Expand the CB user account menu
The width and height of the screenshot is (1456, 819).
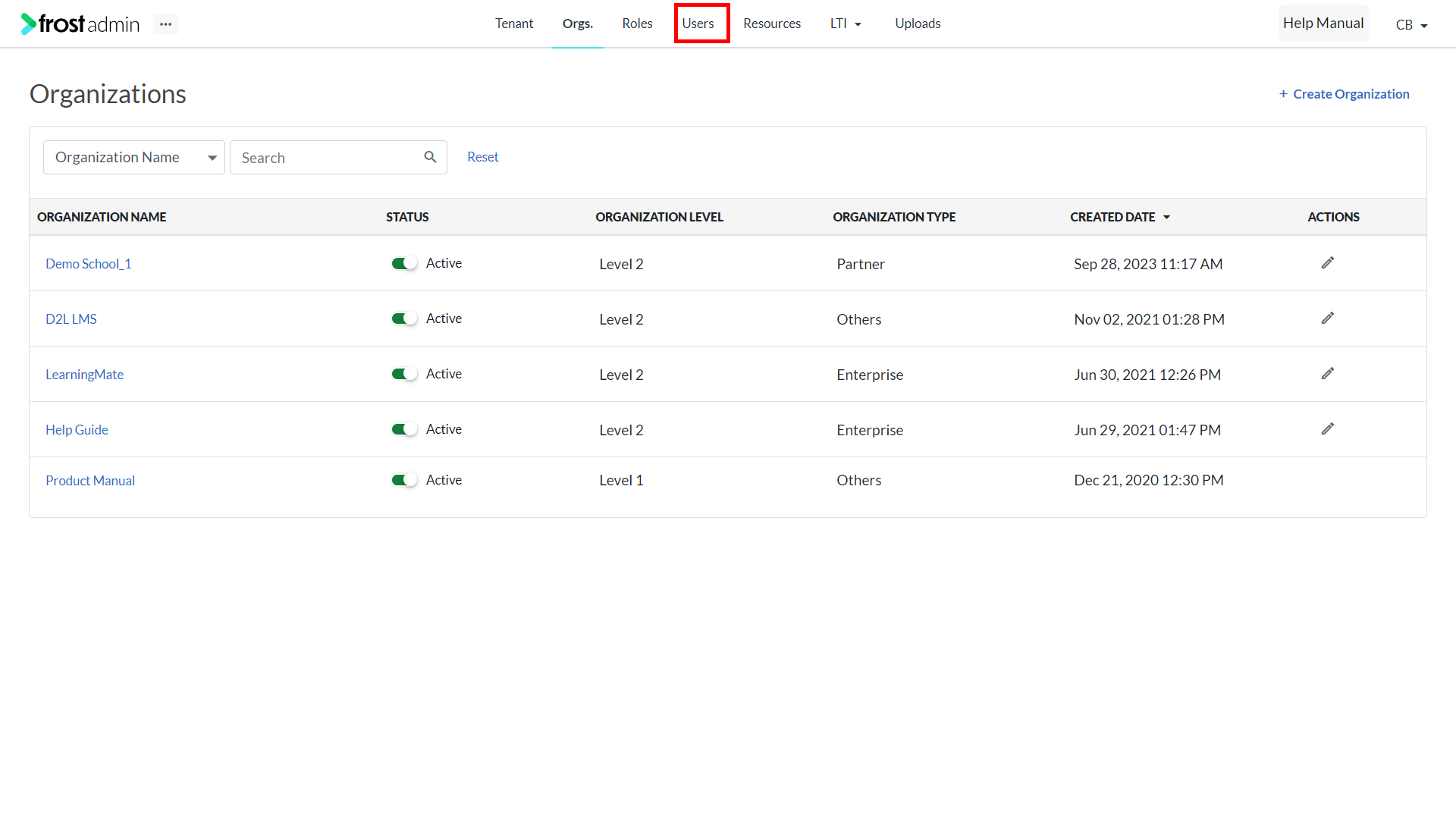click(x=1411, y=25)
